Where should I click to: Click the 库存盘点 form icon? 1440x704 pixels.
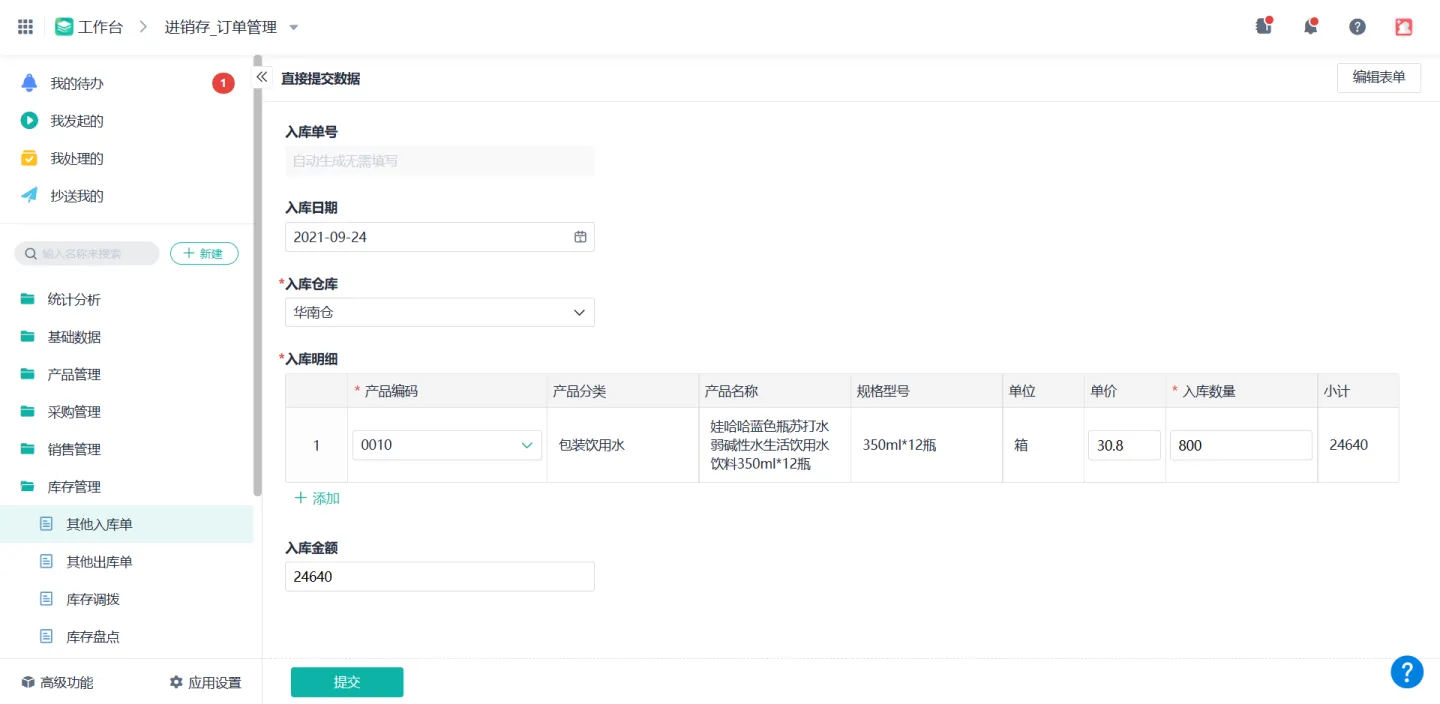(x=46, y=637)
